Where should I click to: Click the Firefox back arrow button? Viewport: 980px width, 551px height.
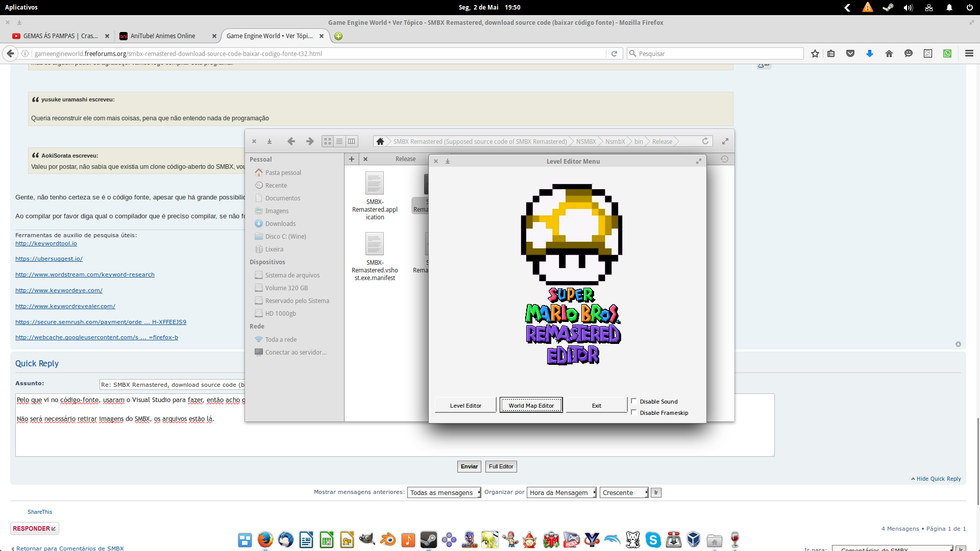[x=10, y=54]
